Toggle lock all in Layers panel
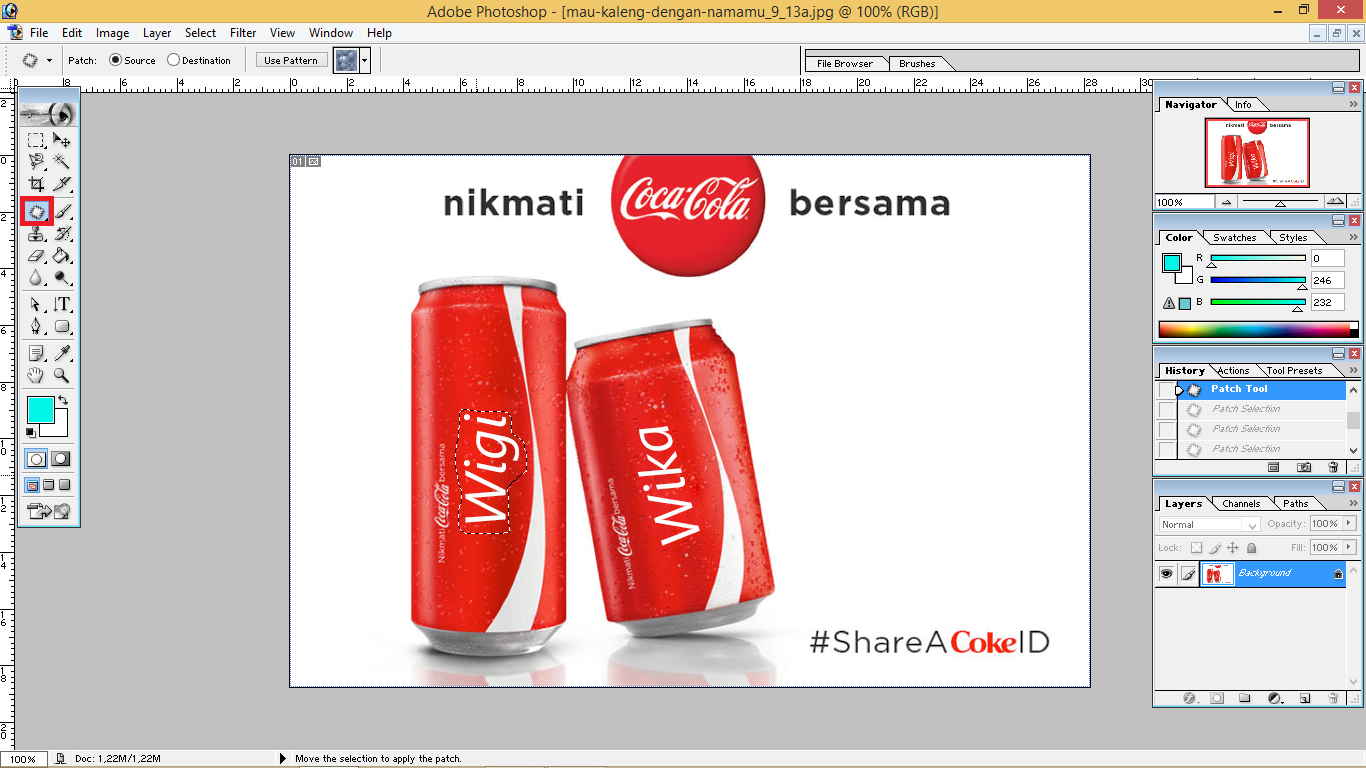1366x768 pixels. coord(1251,548)
